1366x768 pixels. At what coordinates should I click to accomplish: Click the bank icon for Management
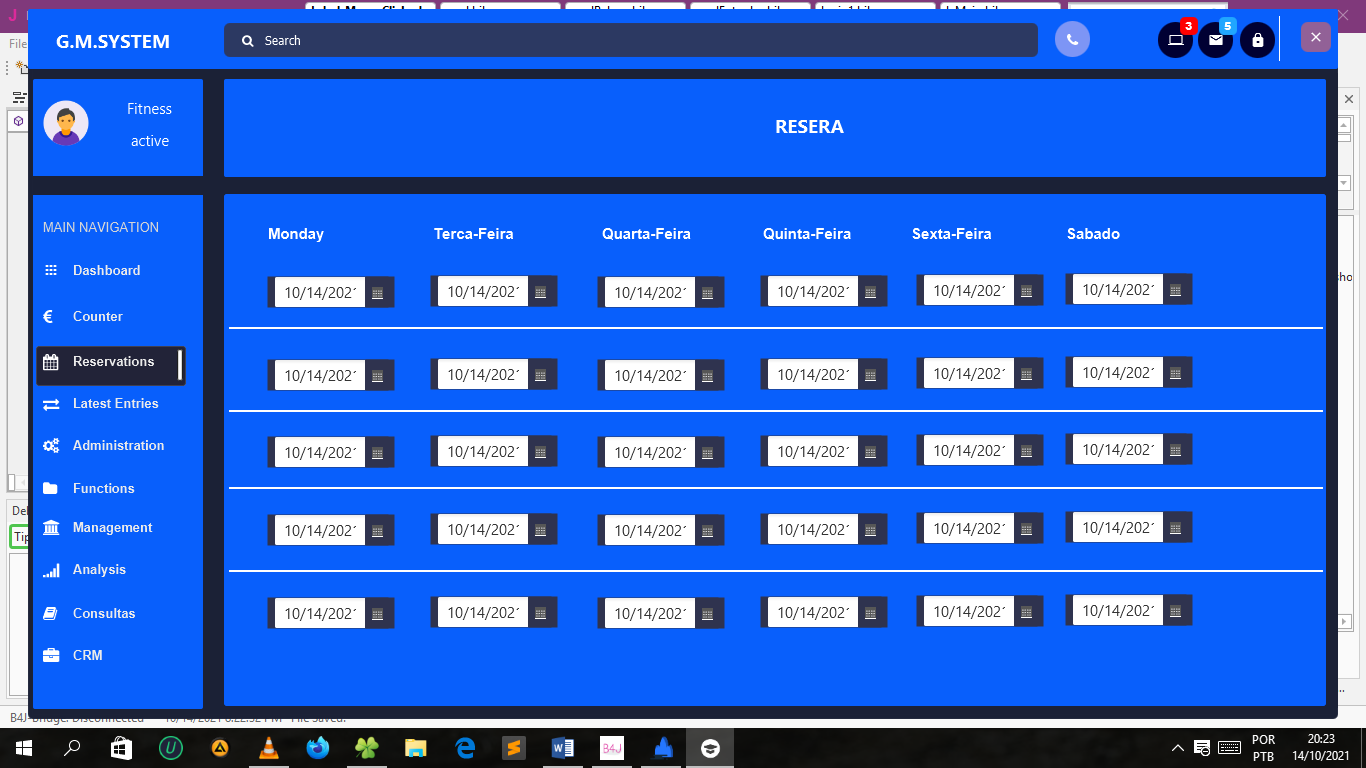[51, 528]
